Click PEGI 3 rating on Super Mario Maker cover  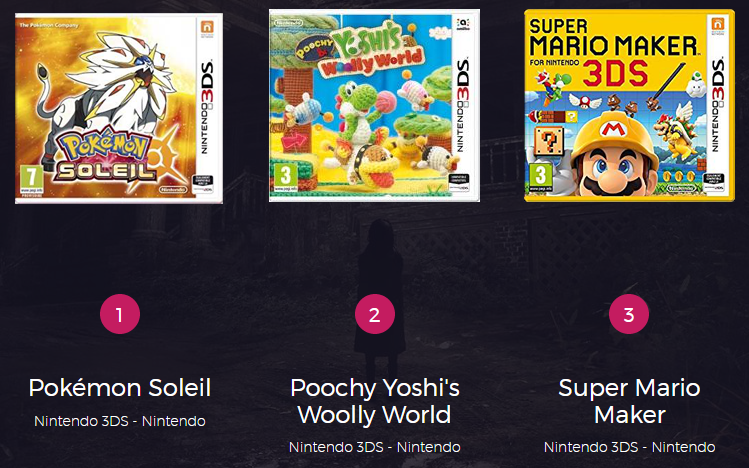click(540, 177)
